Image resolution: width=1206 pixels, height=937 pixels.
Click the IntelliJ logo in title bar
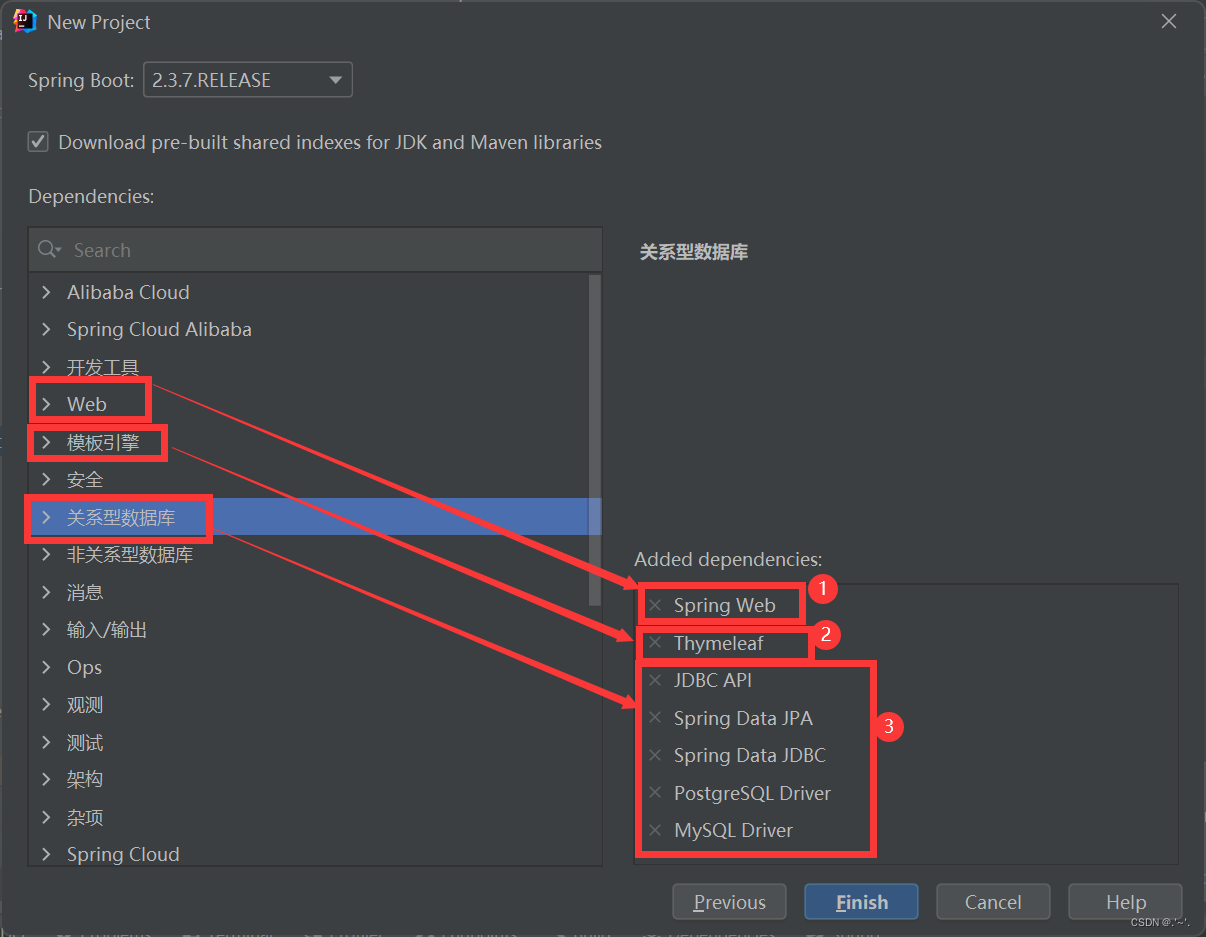point(25,21)
